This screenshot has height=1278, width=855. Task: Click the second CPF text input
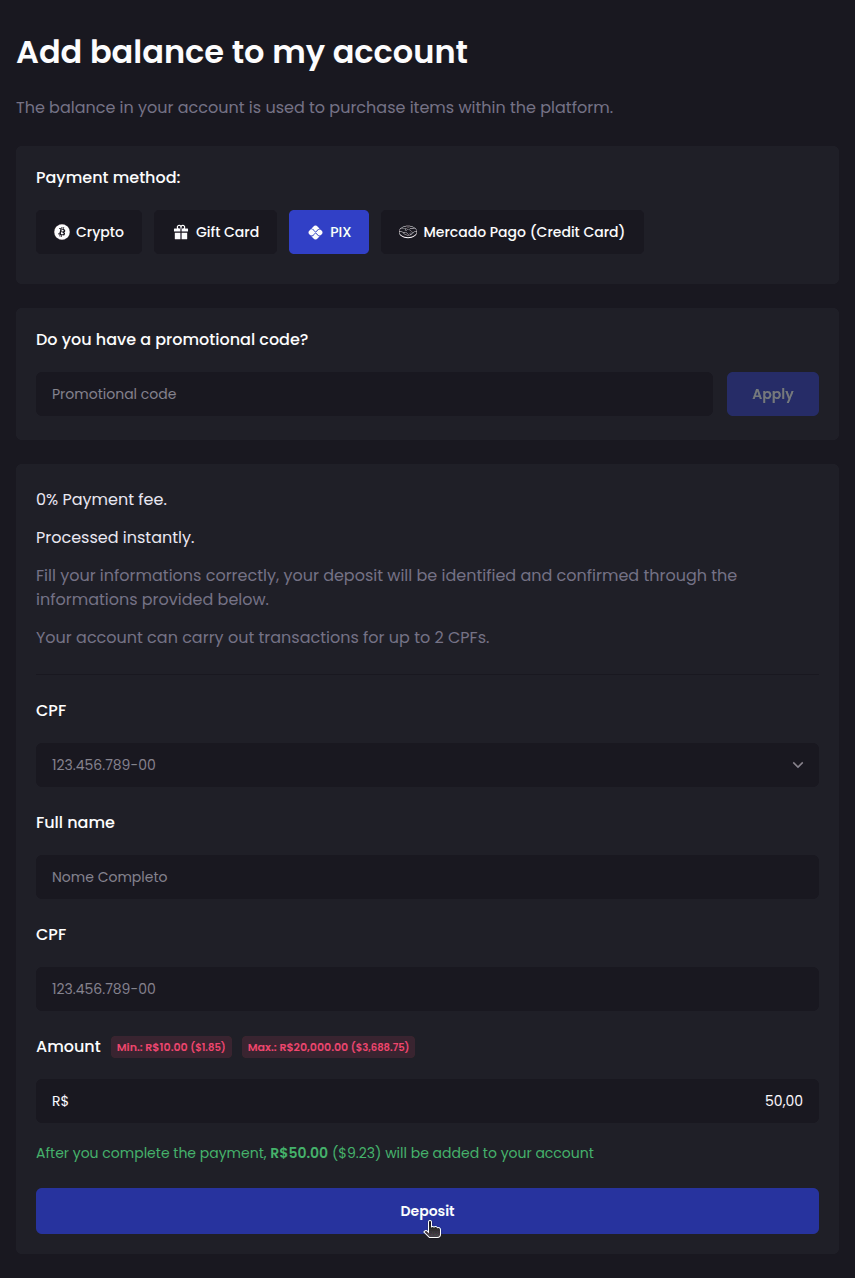click(x=427, y=988)
